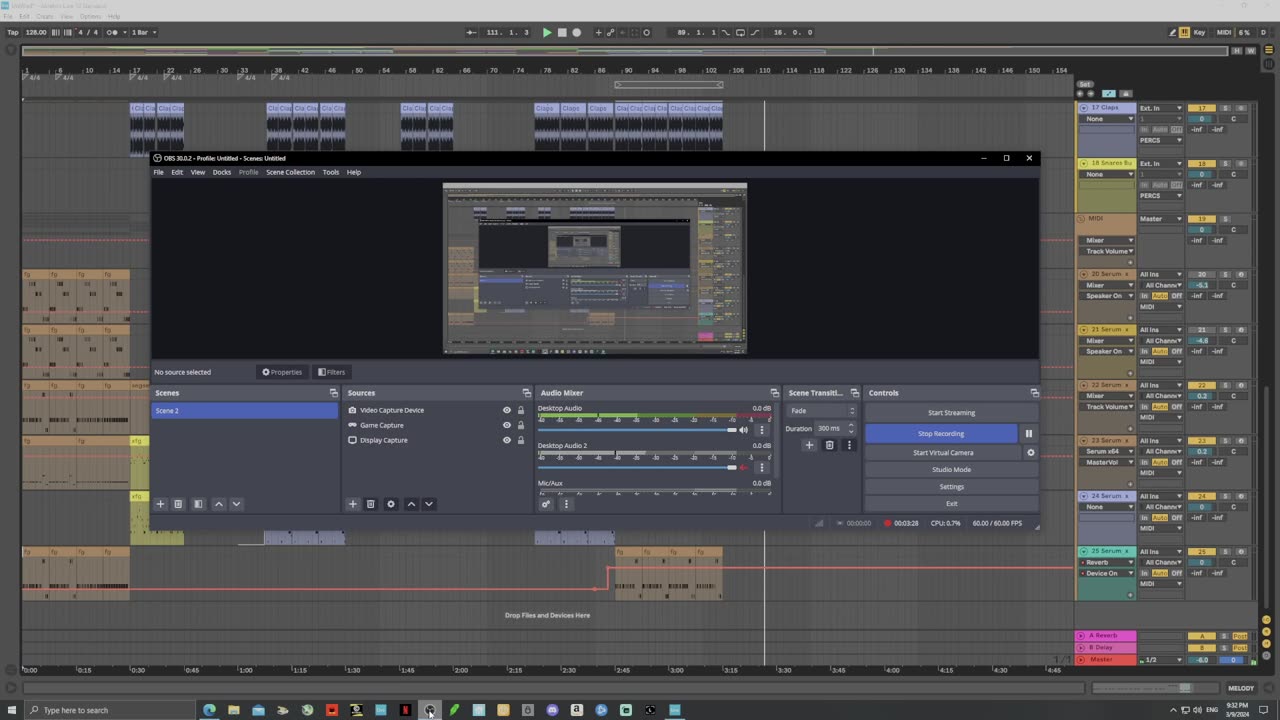The image size is (1280, 720).
Task: Open Speaker On dropdown for 21 Serum
Action: click(1109, 351)
